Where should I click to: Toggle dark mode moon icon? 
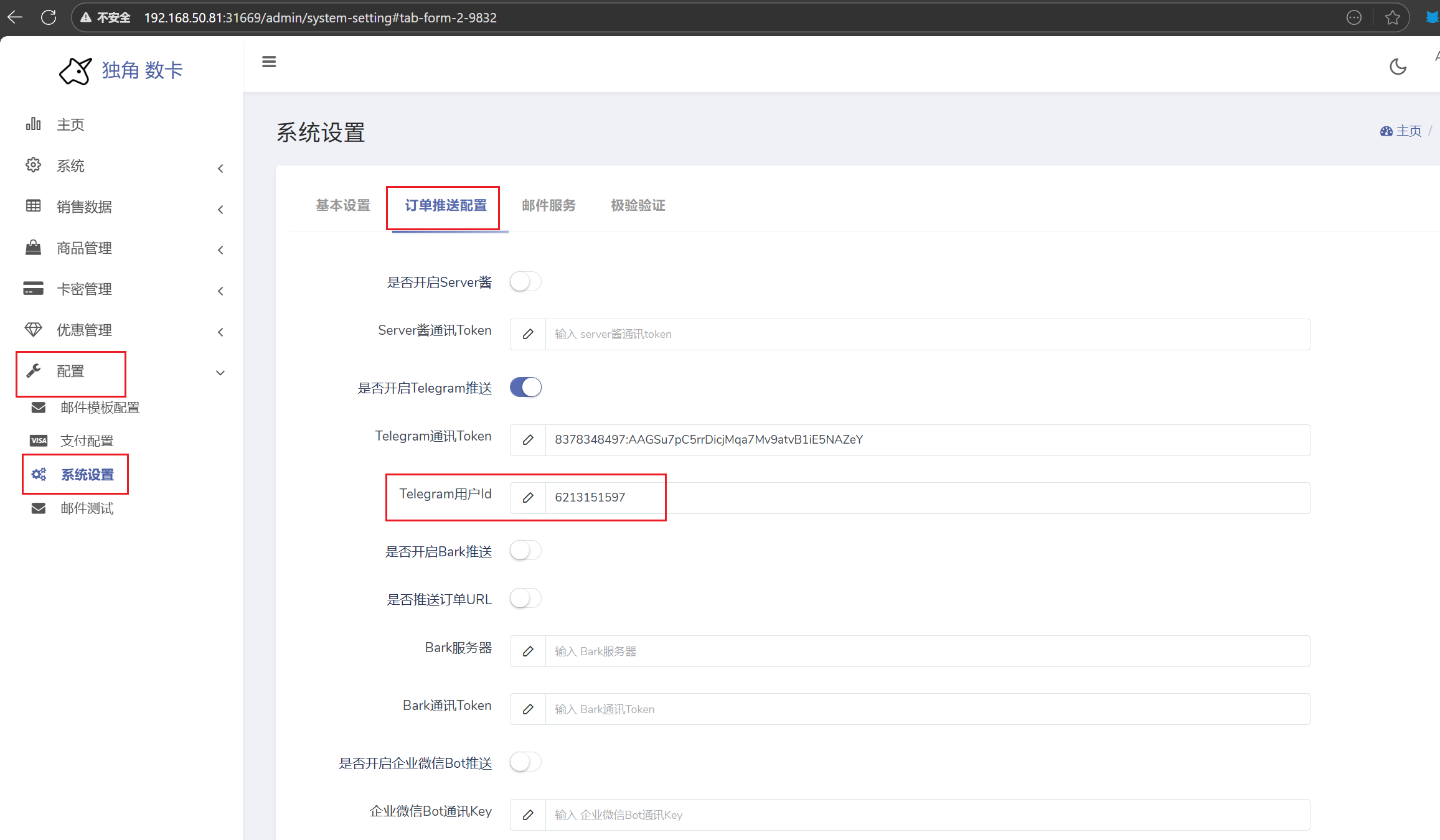(x=1398, y=67)
